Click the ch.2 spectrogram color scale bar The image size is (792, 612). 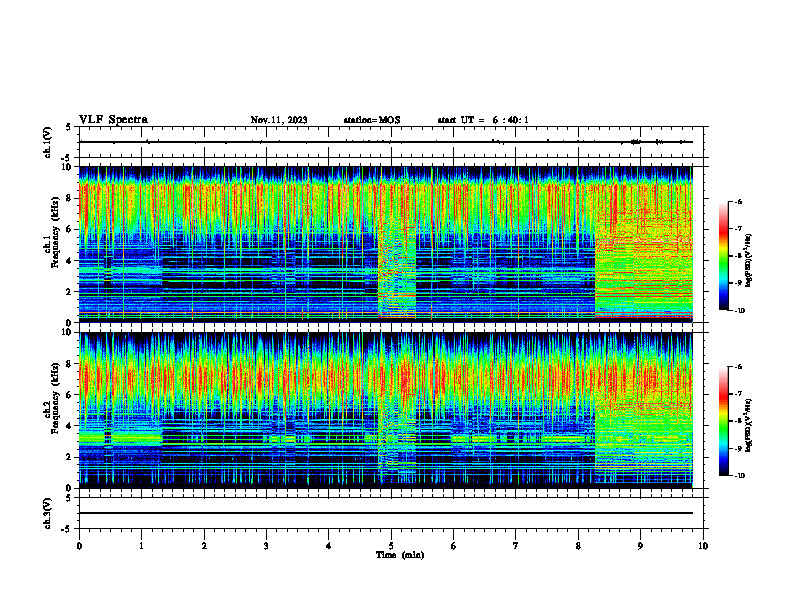723,421
